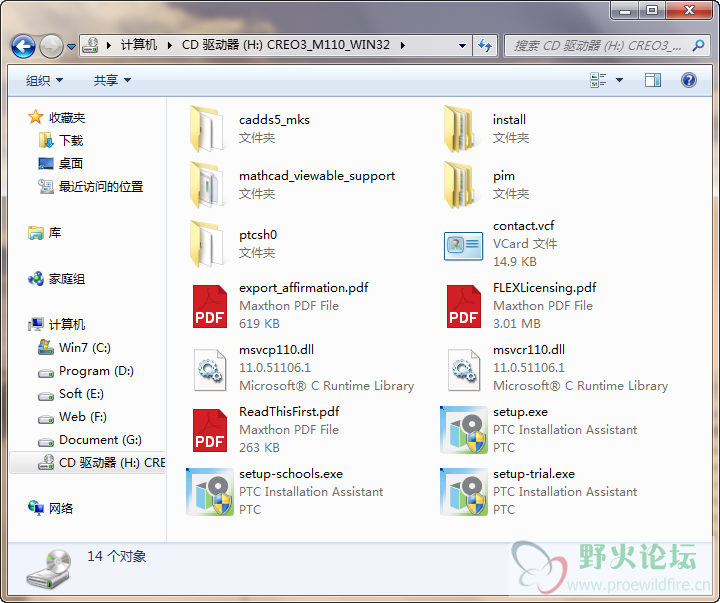
Task: Select the mathcad_viewable_support folder icon
Action: coord(208,185)
